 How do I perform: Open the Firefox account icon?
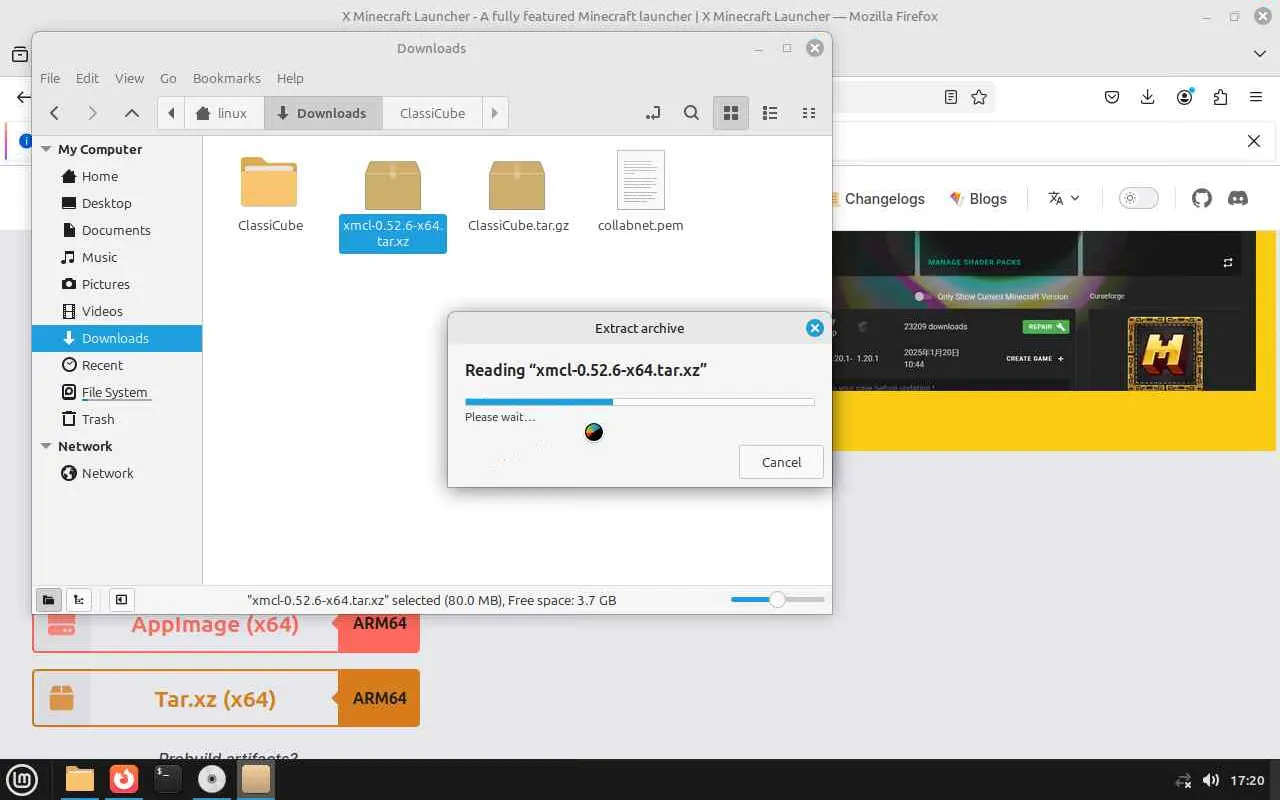coord(1184,97)
